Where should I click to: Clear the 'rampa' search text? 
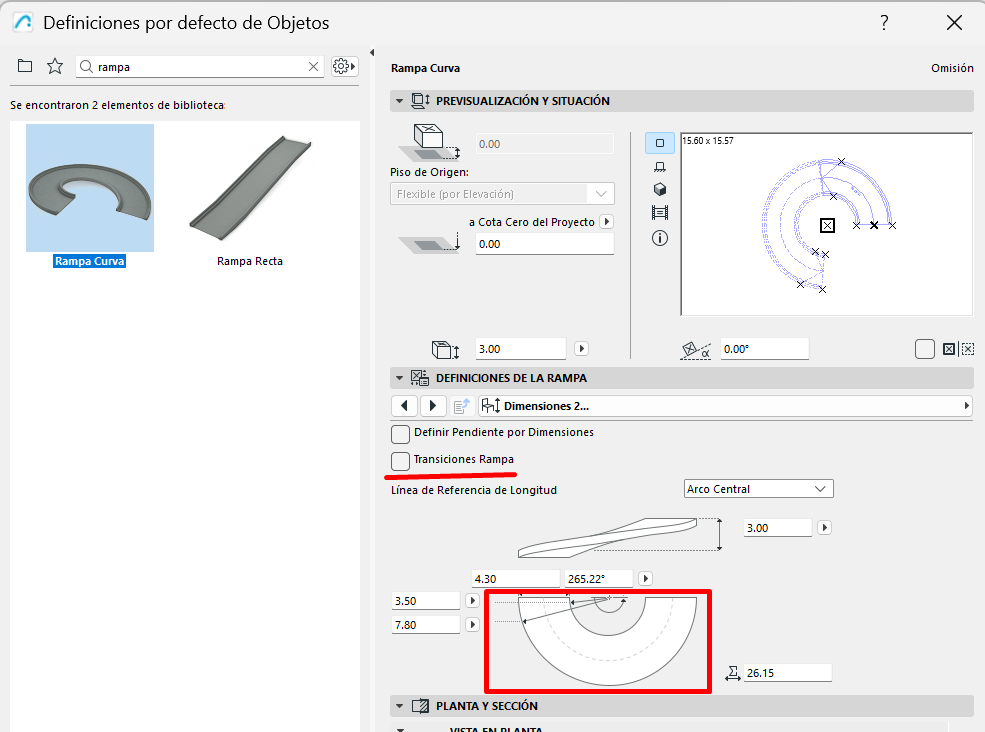point(314,67)
